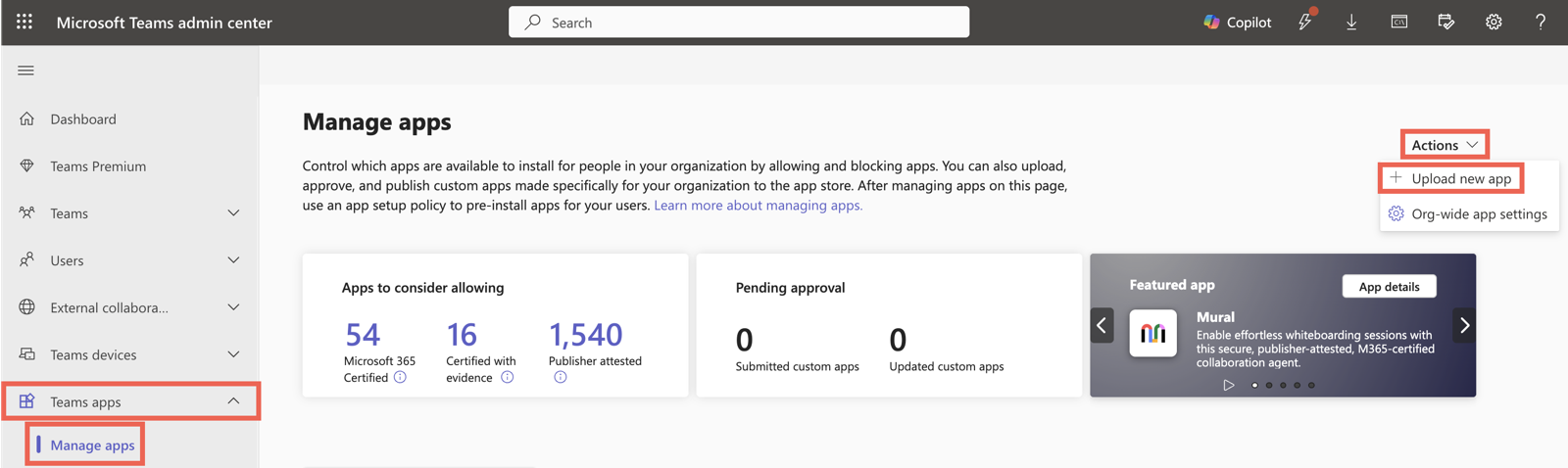Click the Dashboard home icon

[26, 118]
